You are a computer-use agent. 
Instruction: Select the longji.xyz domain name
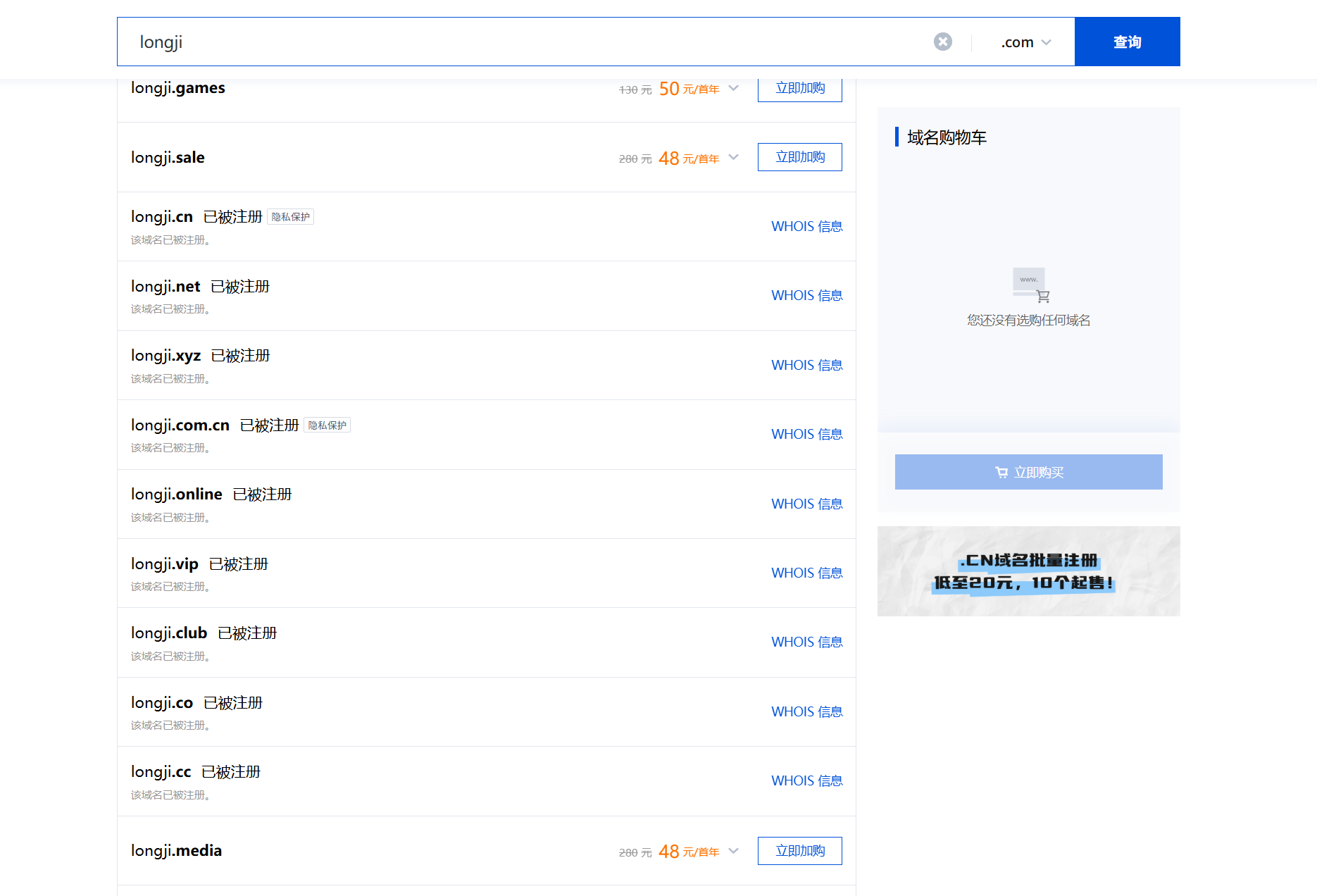coord(166,356)
